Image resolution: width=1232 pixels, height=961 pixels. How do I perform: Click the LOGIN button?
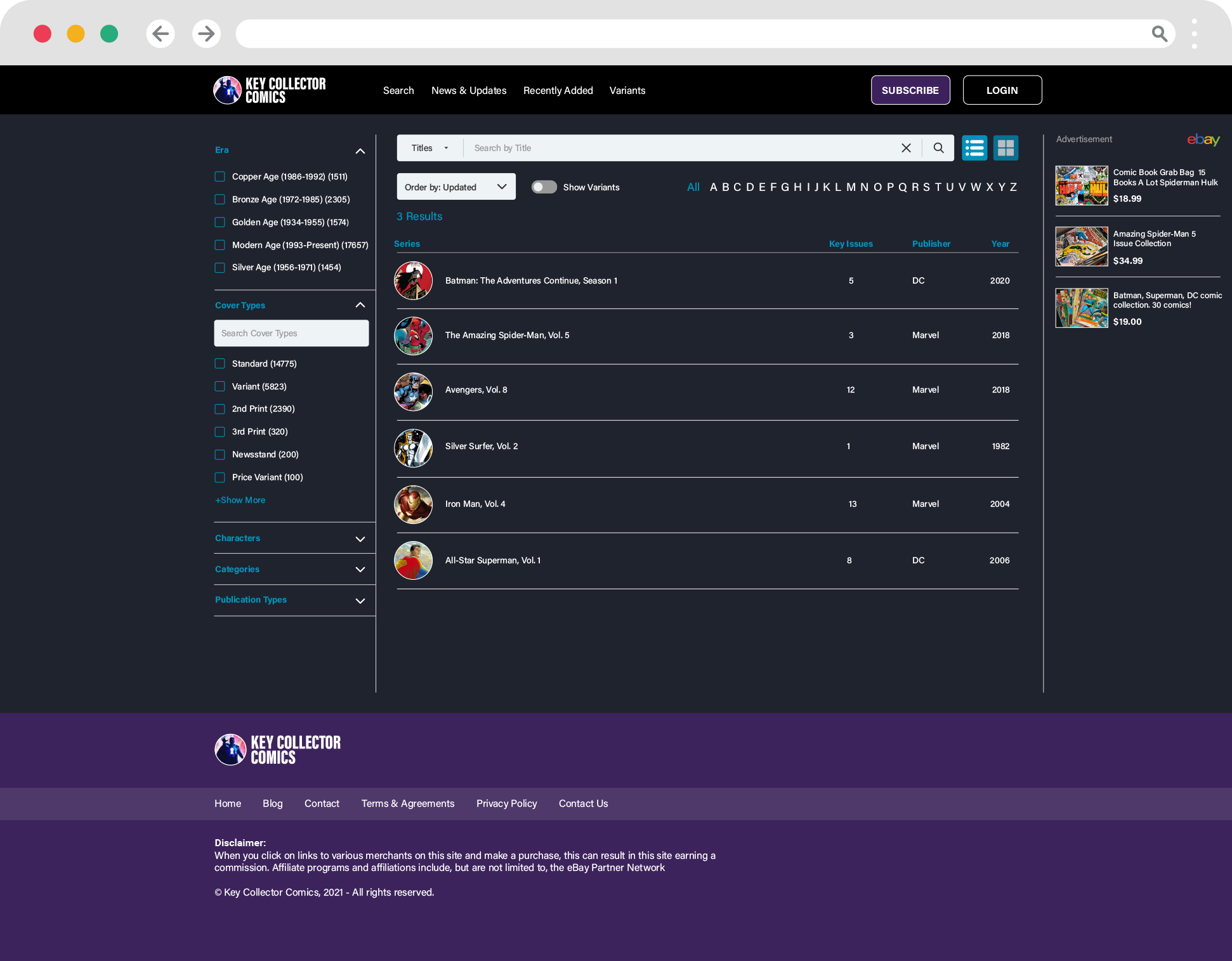pyautogui.click(x=1002, y=90)
